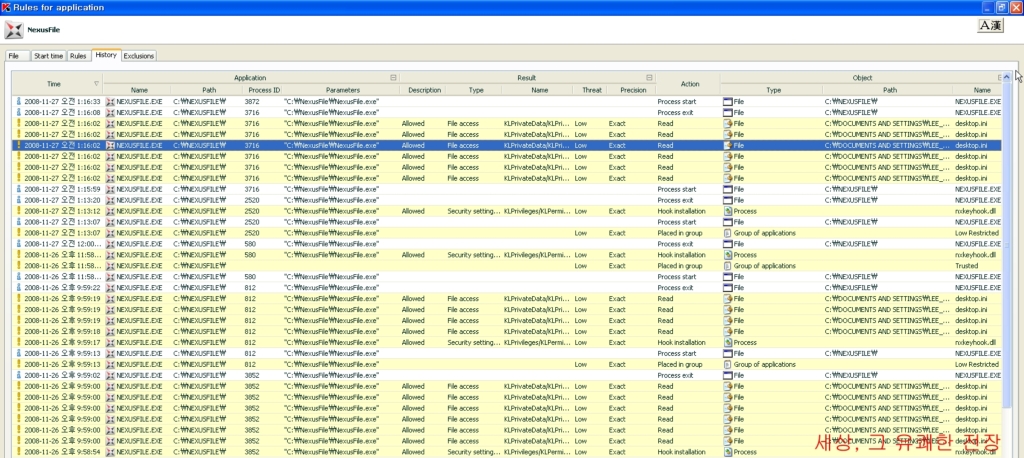Viewport: 1024px width, 458px height.
Task: Click 'Hook installation' in 9:58:54 row
Action: tap(681, 452)
